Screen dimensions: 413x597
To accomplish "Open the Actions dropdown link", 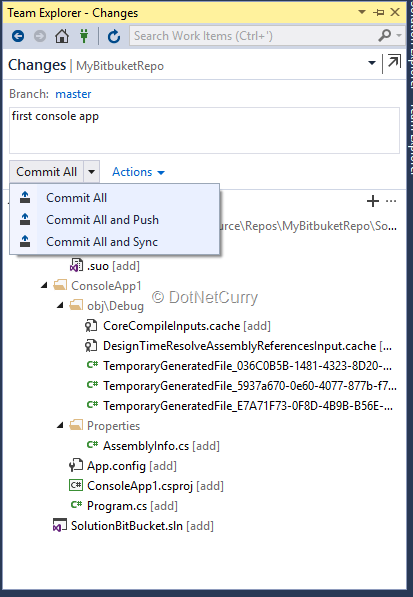I will click(138, 172).
